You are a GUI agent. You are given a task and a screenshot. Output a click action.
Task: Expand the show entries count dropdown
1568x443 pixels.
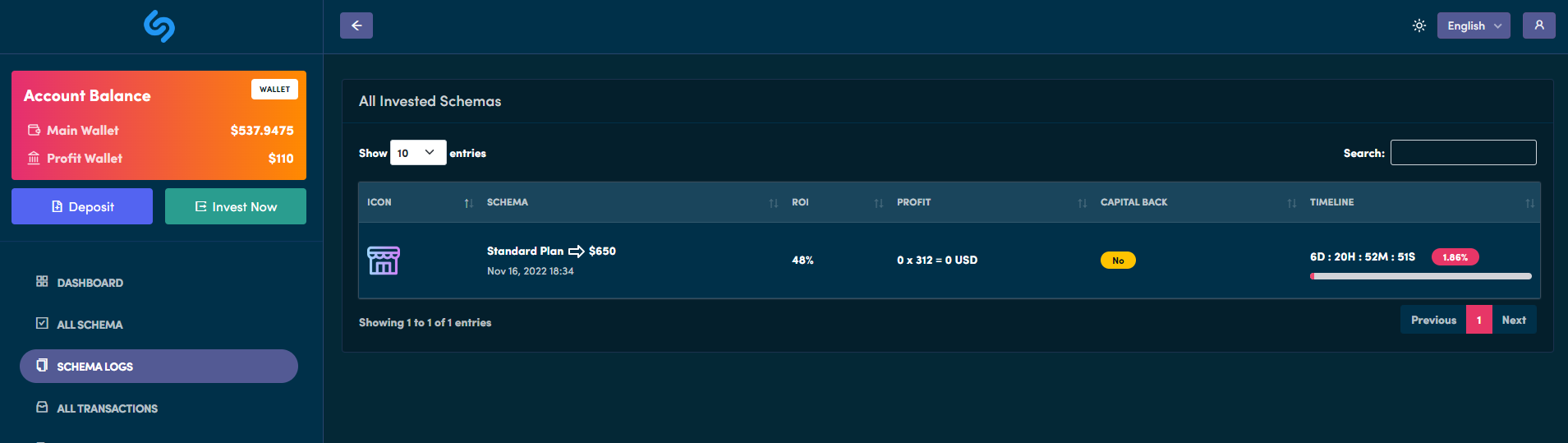417,153
